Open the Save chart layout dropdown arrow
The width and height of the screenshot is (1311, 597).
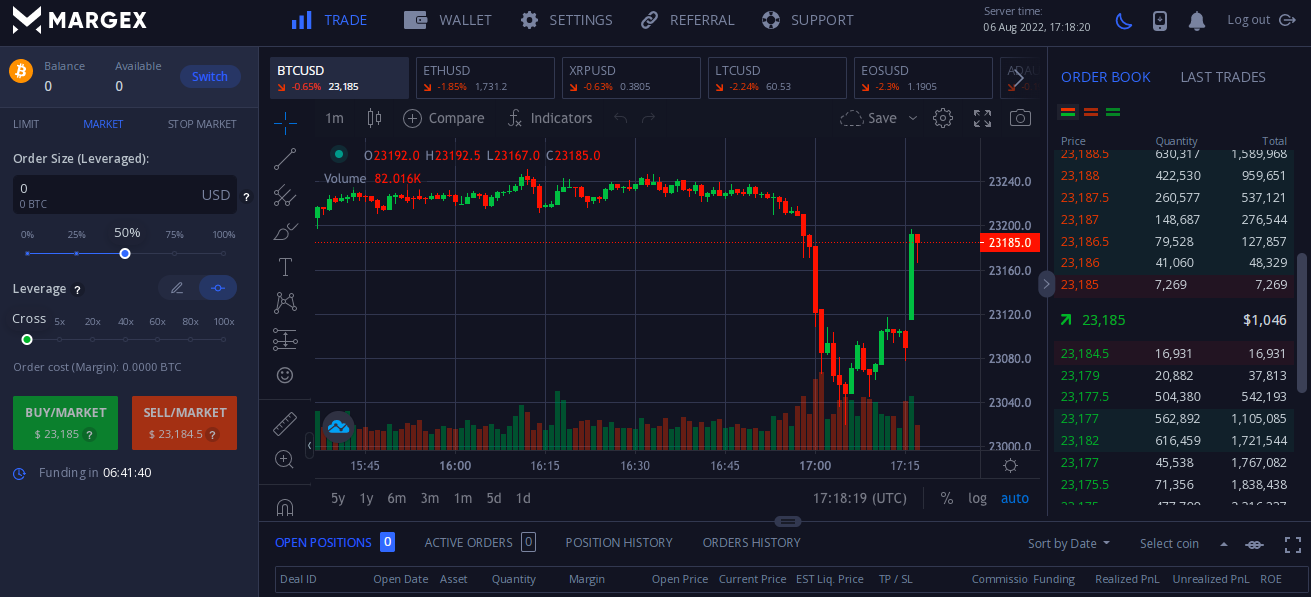click(912, 118)
